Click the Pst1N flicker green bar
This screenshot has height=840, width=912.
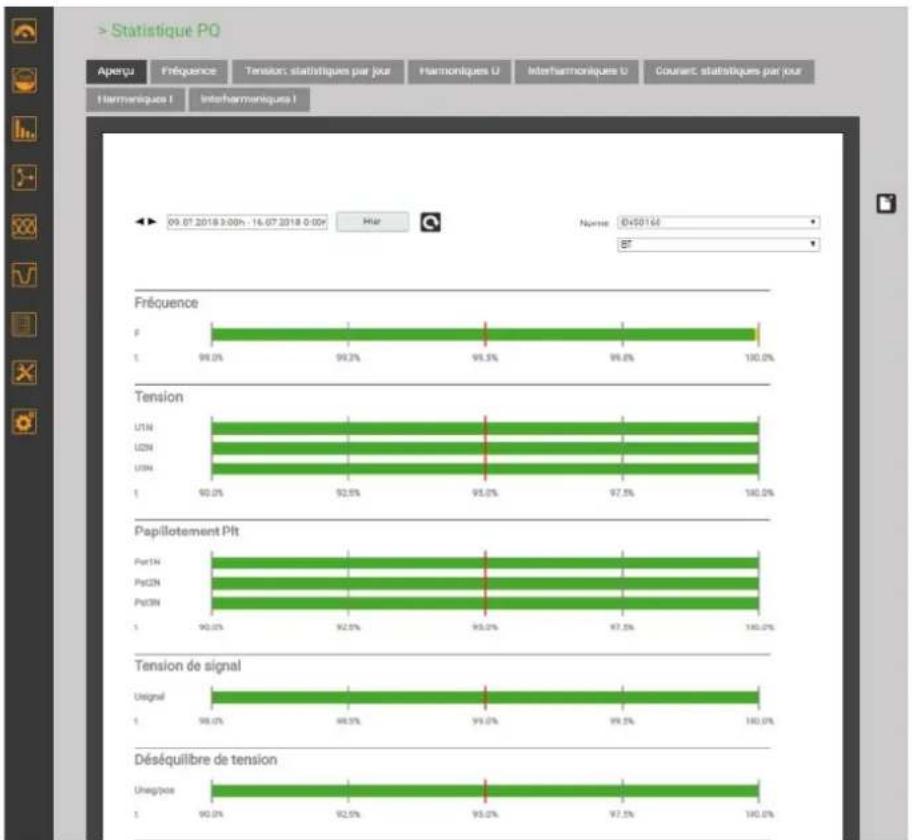click(x=485, y=563)
